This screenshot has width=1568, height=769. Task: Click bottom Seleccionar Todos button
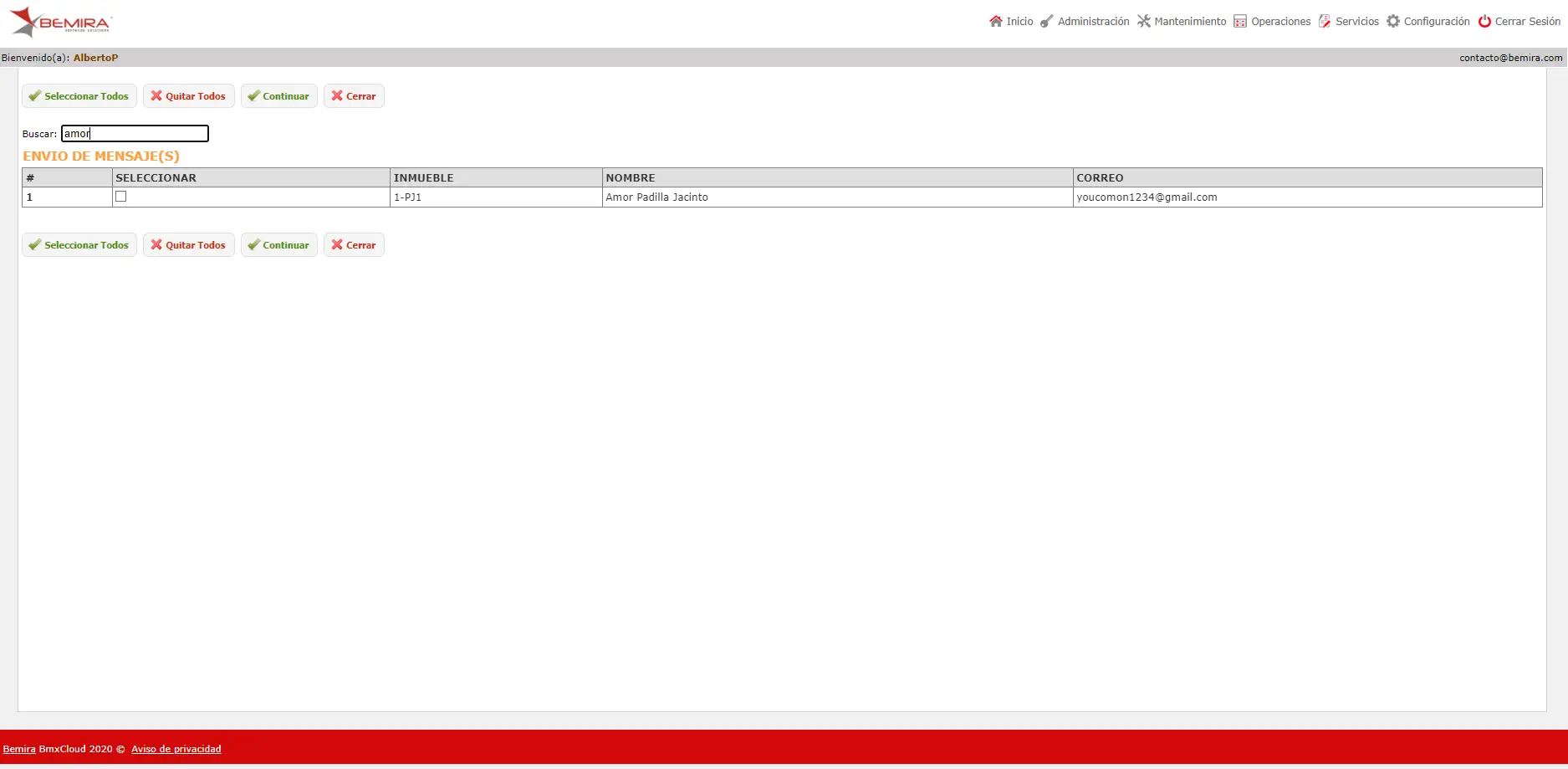click(x=79, y=244)
